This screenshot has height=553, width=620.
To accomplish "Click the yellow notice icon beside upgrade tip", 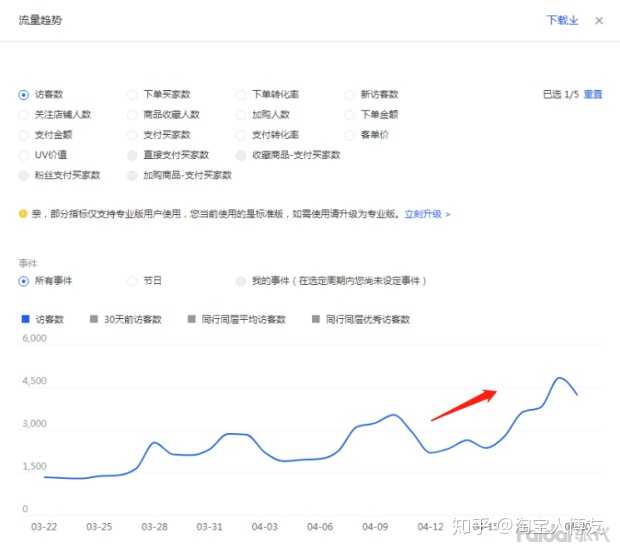I will 23,214.
